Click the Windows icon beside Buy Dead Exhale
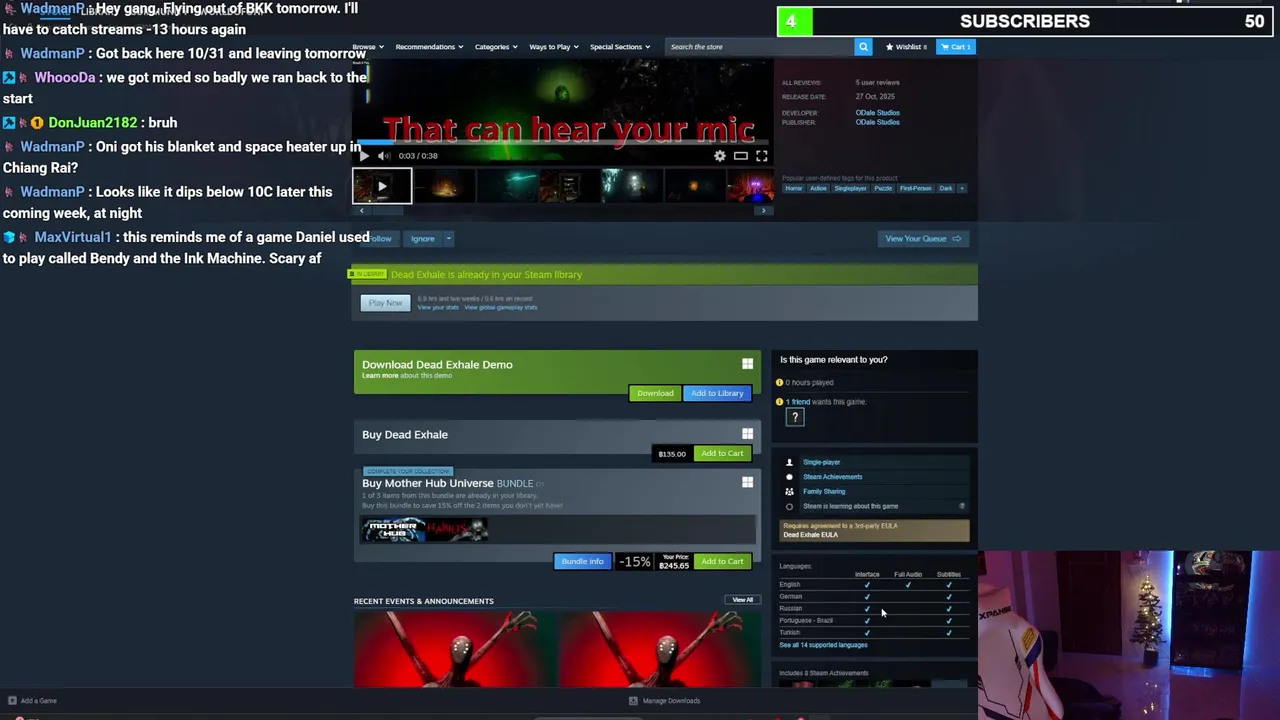 (747, 434)
